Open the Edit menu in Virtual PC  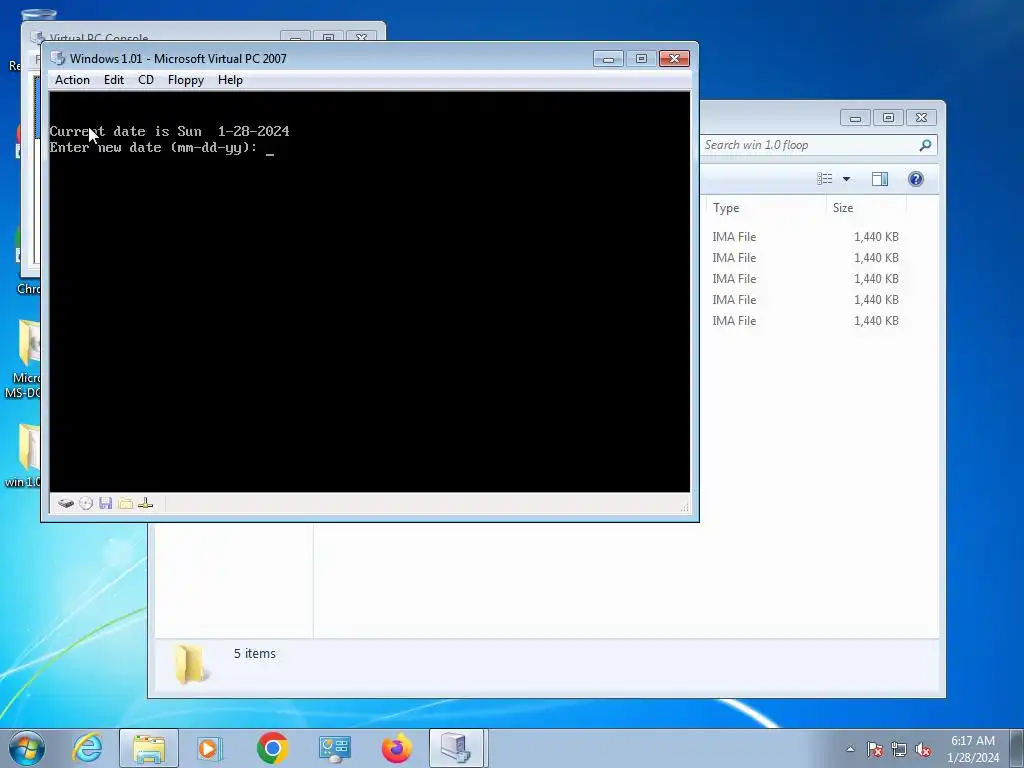click(x=114, y=80)
